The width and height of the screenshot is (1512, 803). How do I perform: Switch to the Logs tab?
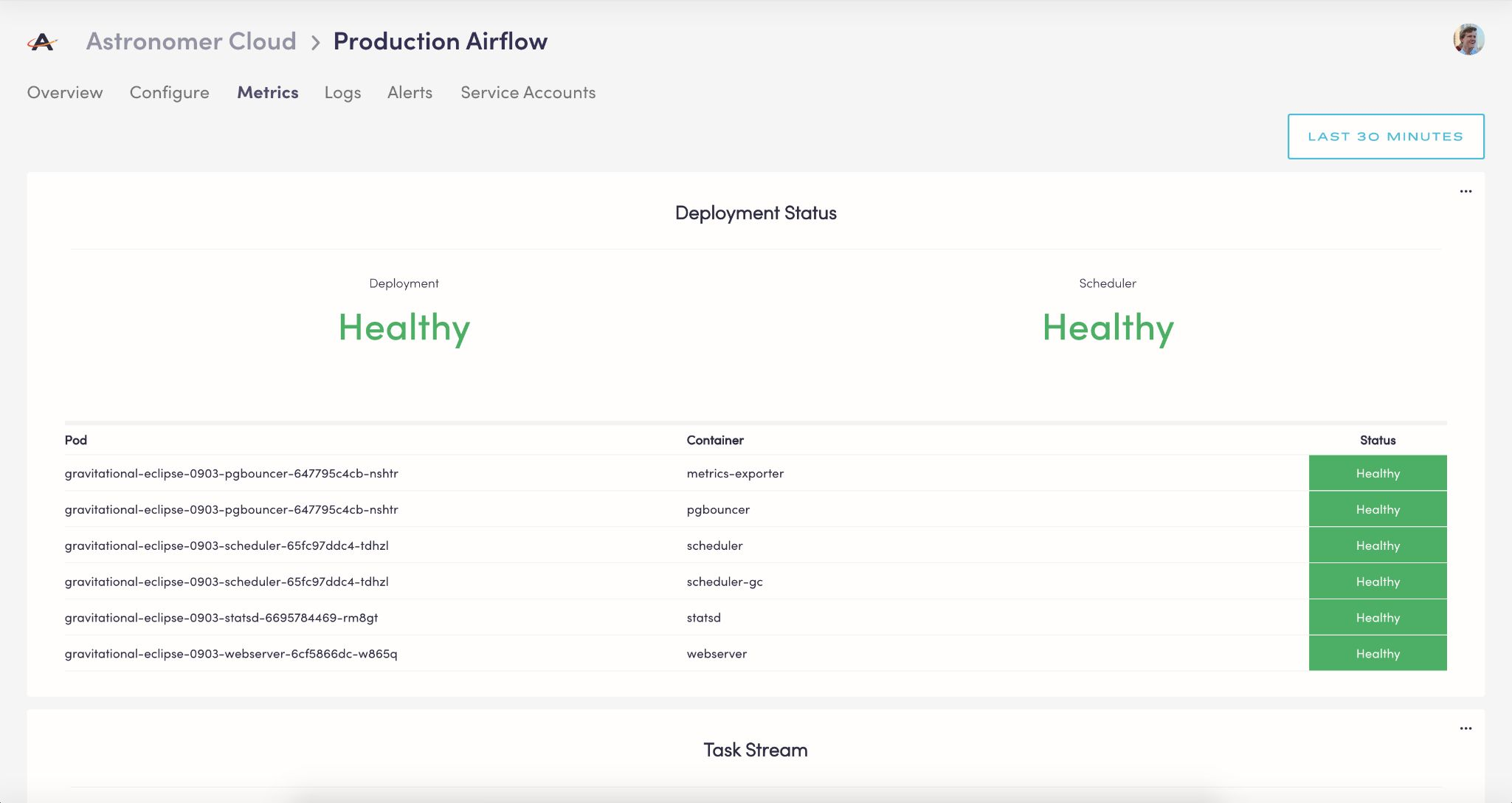coord(342,92)
